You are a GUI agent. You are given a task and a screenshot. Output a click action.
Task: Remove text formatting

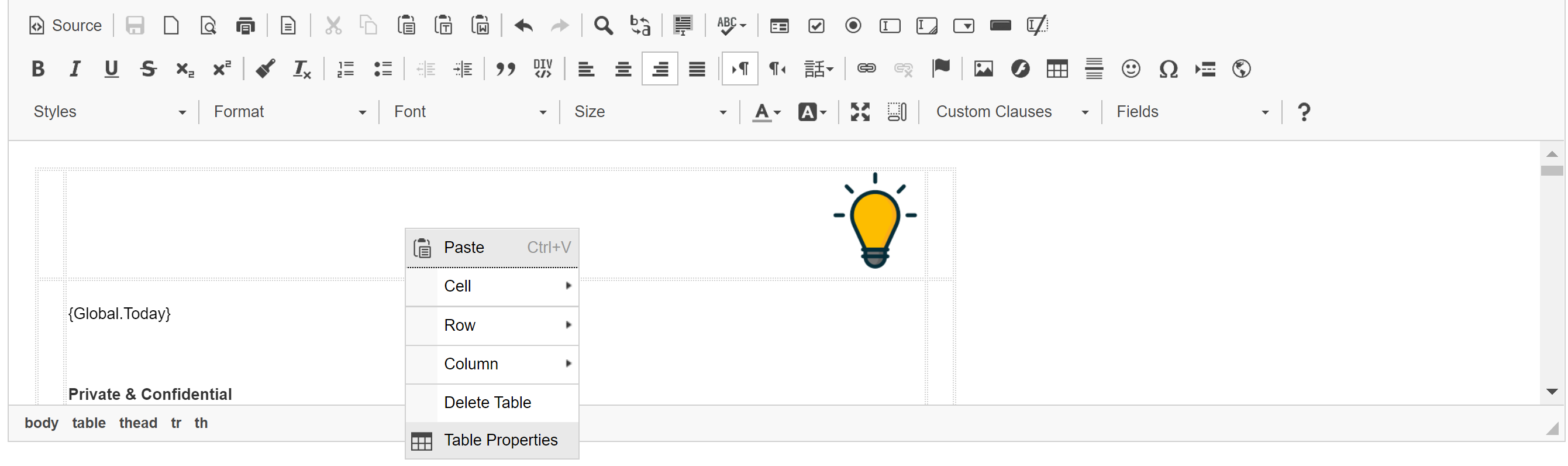[302, 69]
